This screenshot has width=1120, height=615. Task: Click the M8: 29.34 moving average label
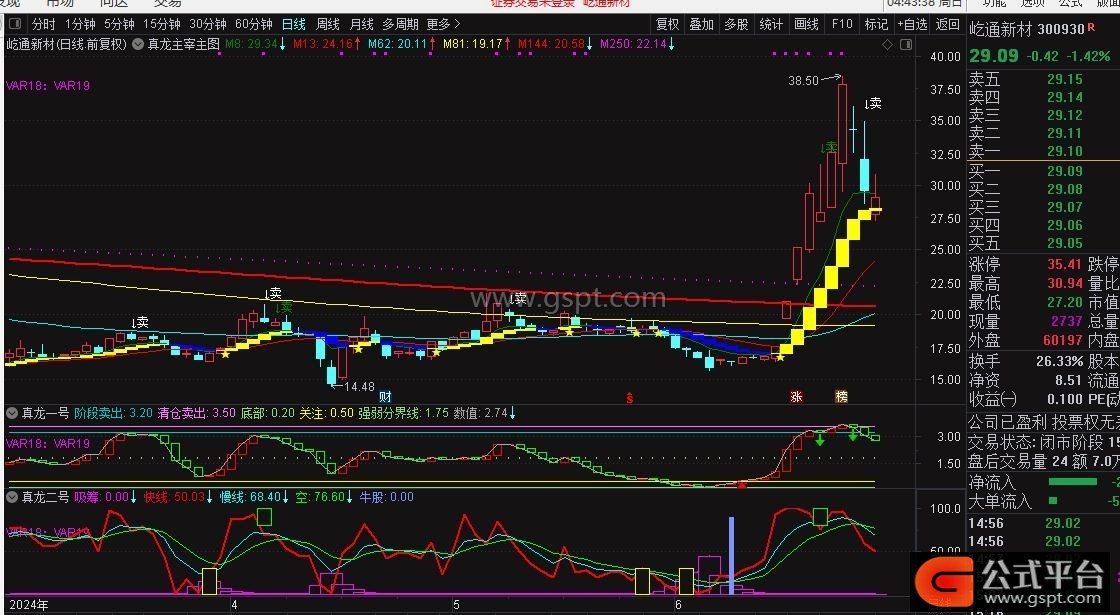[x=256, y=44]
